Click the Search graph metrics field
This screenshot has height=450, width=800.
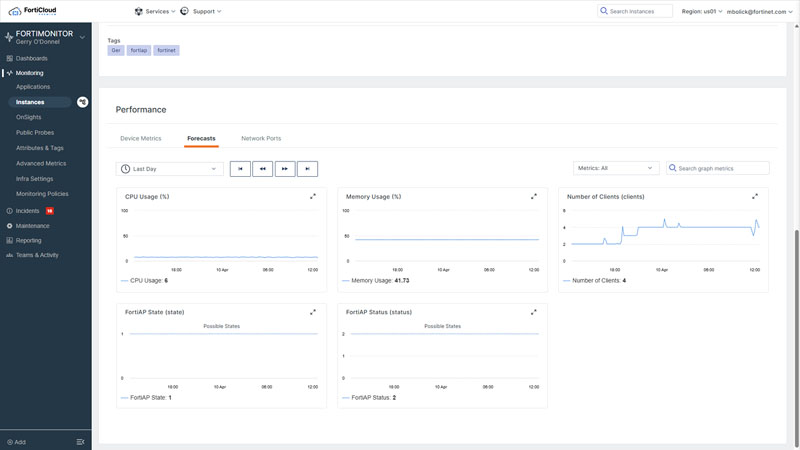(722, 168)
